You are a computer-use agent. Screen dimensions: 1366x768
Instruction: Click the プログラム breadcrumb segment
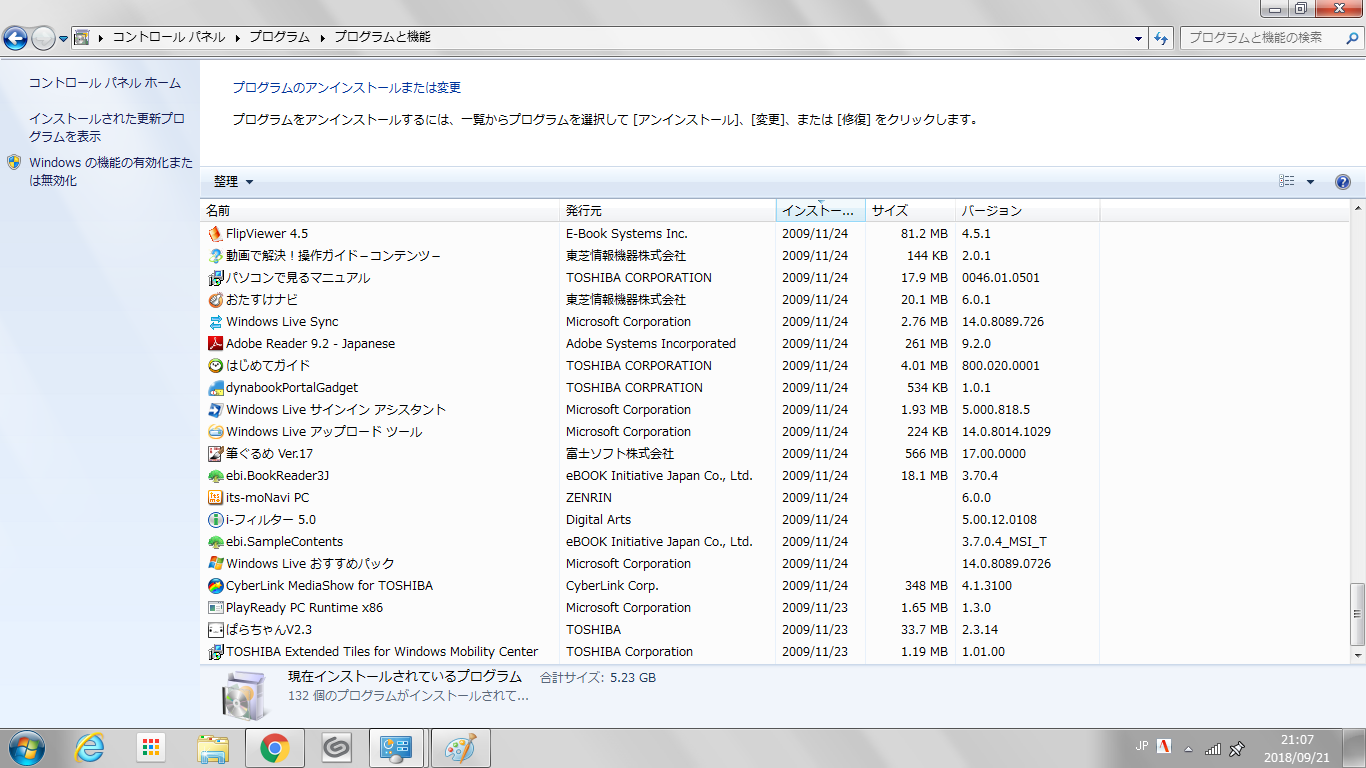[279, 38]
